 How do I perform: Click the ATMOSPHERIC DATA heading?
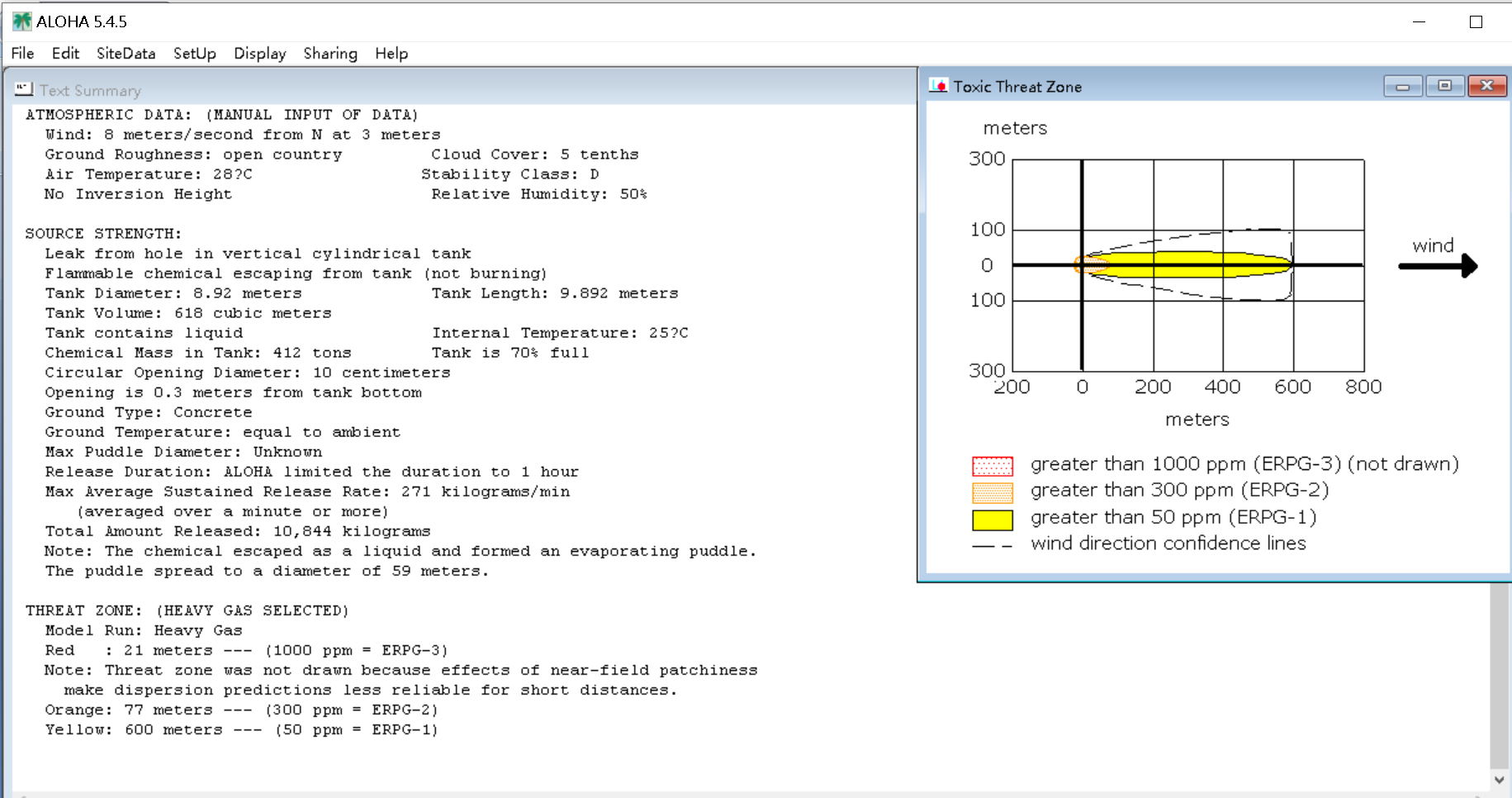click(221, 115)
